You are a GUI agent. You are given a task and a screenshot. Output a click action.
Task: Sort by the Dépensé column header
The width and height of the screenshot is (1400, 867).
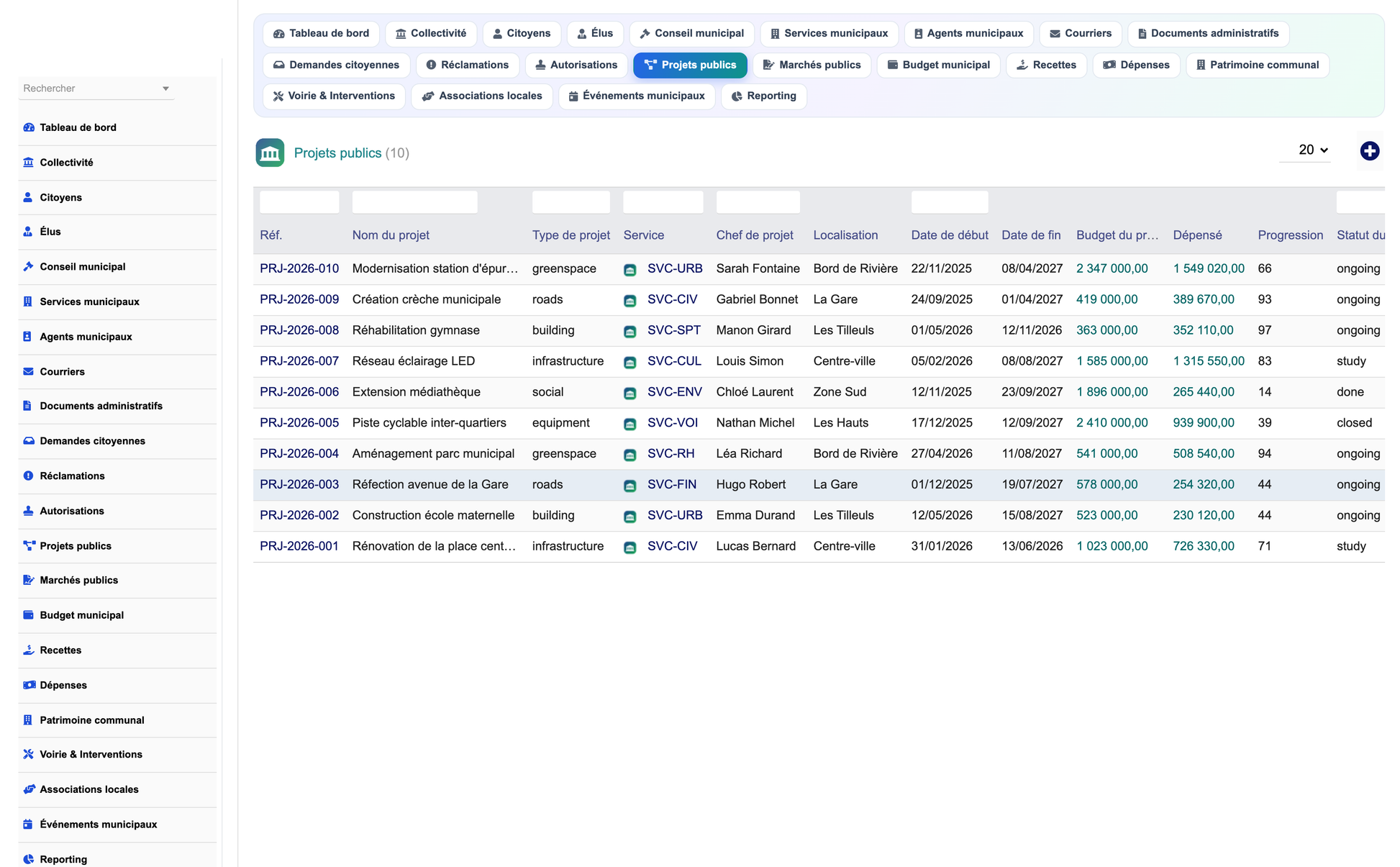[1197, 235]
